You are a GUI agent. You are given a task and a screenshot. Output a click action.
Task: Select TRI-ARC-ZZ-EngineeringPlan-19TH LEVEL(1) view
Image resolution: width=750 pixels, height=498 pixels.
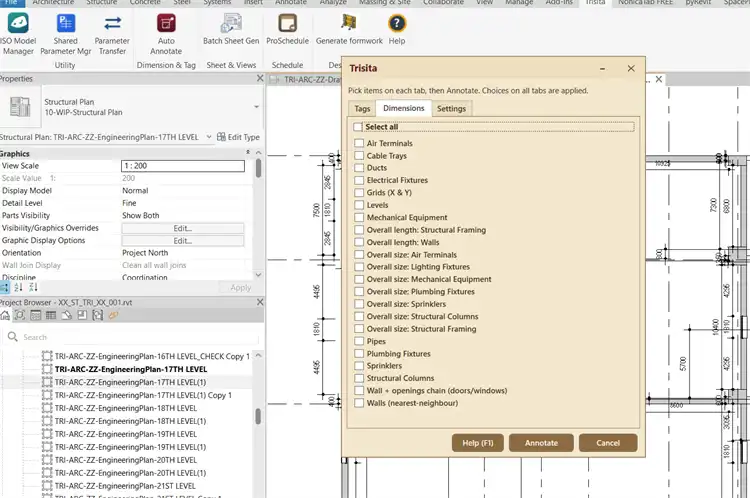130,447
